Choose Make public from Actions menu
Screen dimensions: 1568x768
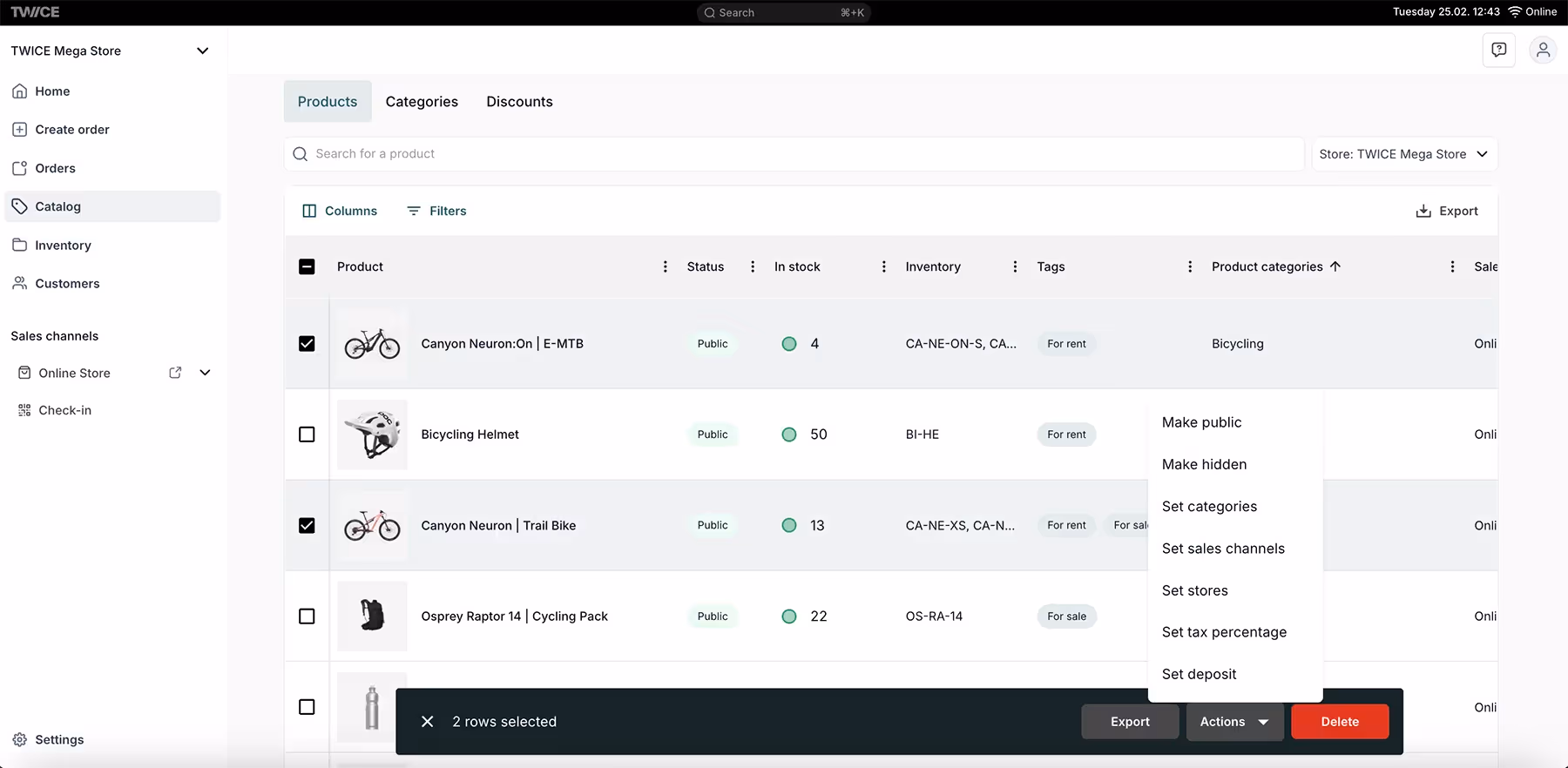click(x=1235, y=422)
